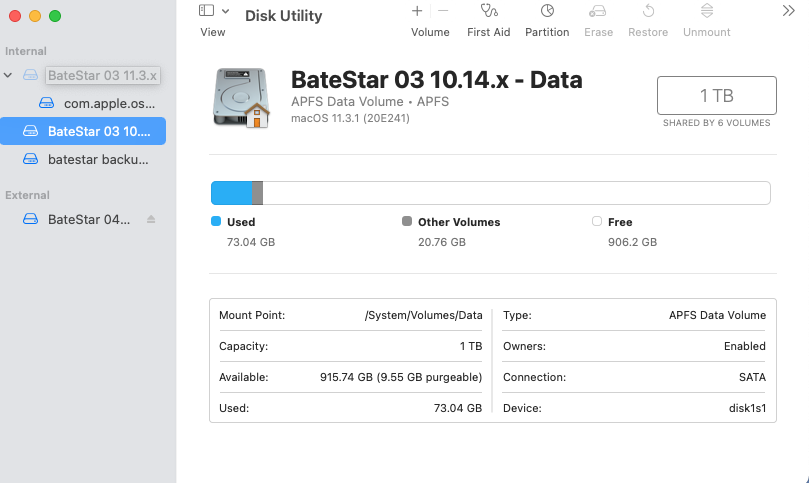Click the com.apple.os drive icon

point(46,103)
